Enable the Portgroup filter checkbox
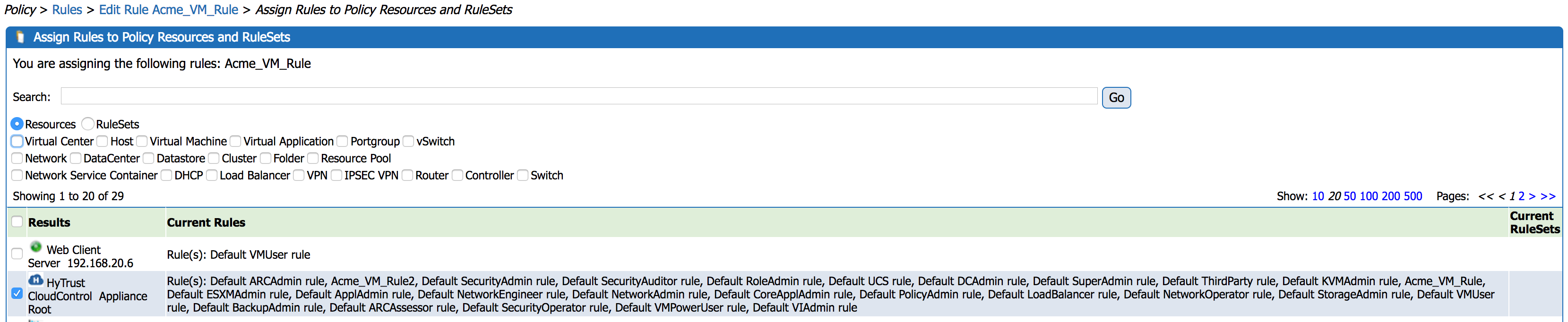1568x322 pixels. coord(342,141)
